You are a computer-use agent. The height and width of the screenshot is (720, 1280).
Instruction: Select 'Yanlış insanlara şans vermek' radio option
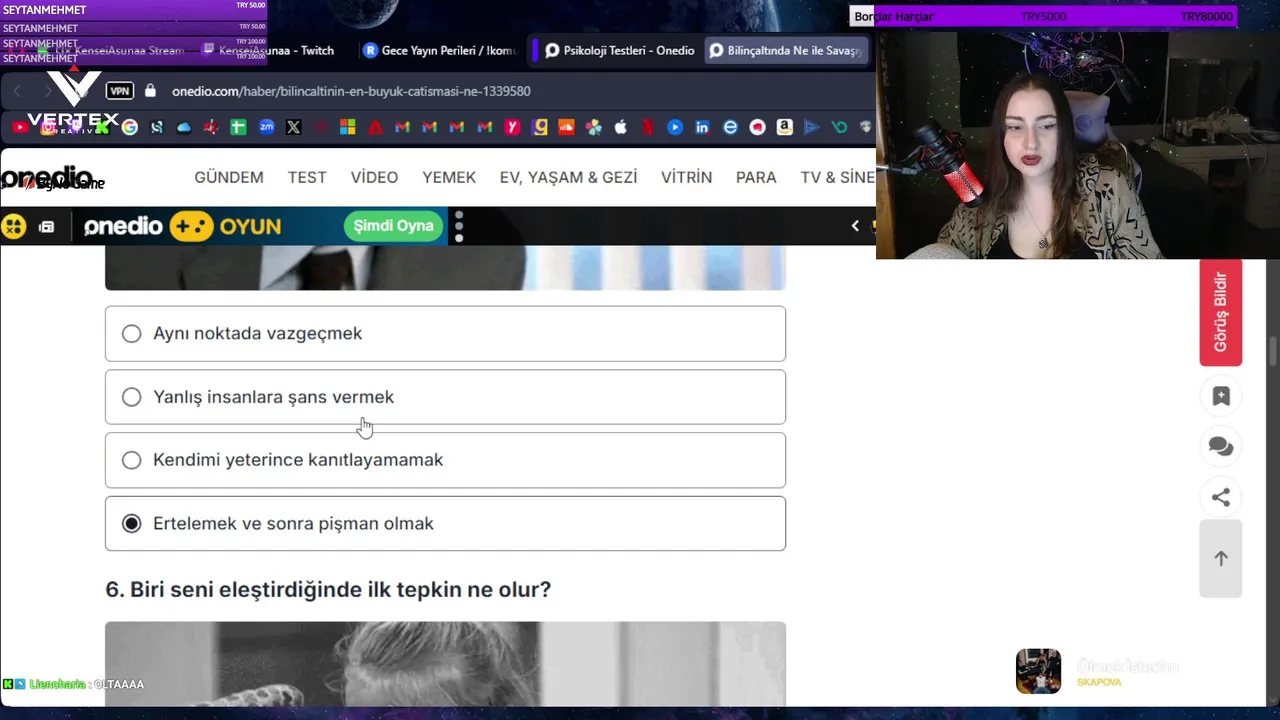(x=131, y=397)
